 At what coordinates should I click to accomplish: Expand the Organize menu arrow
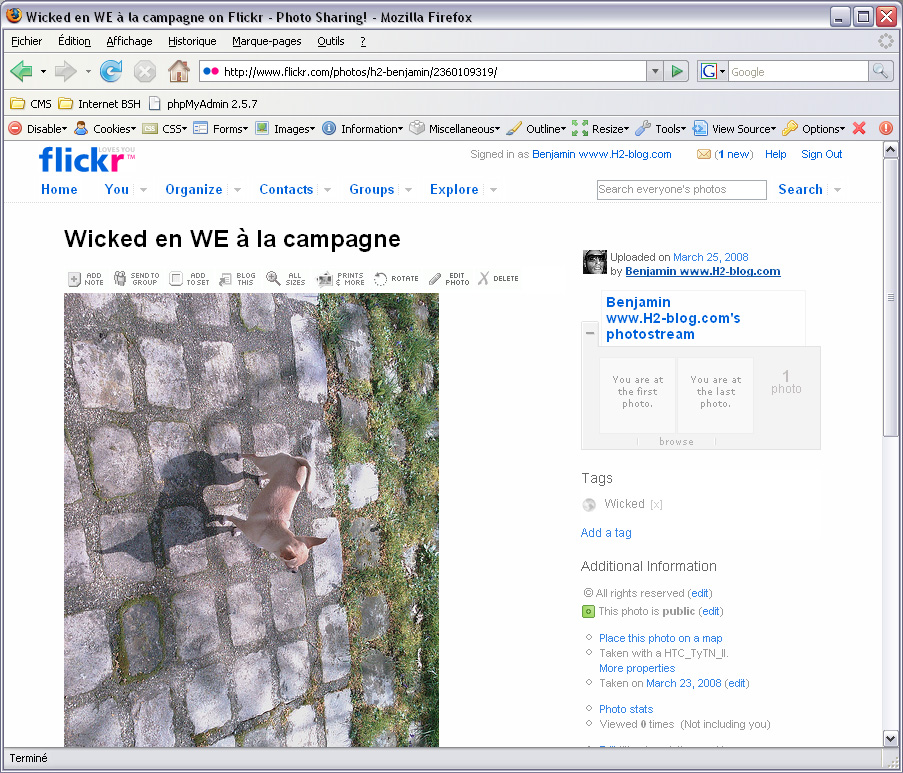[237, 190]
